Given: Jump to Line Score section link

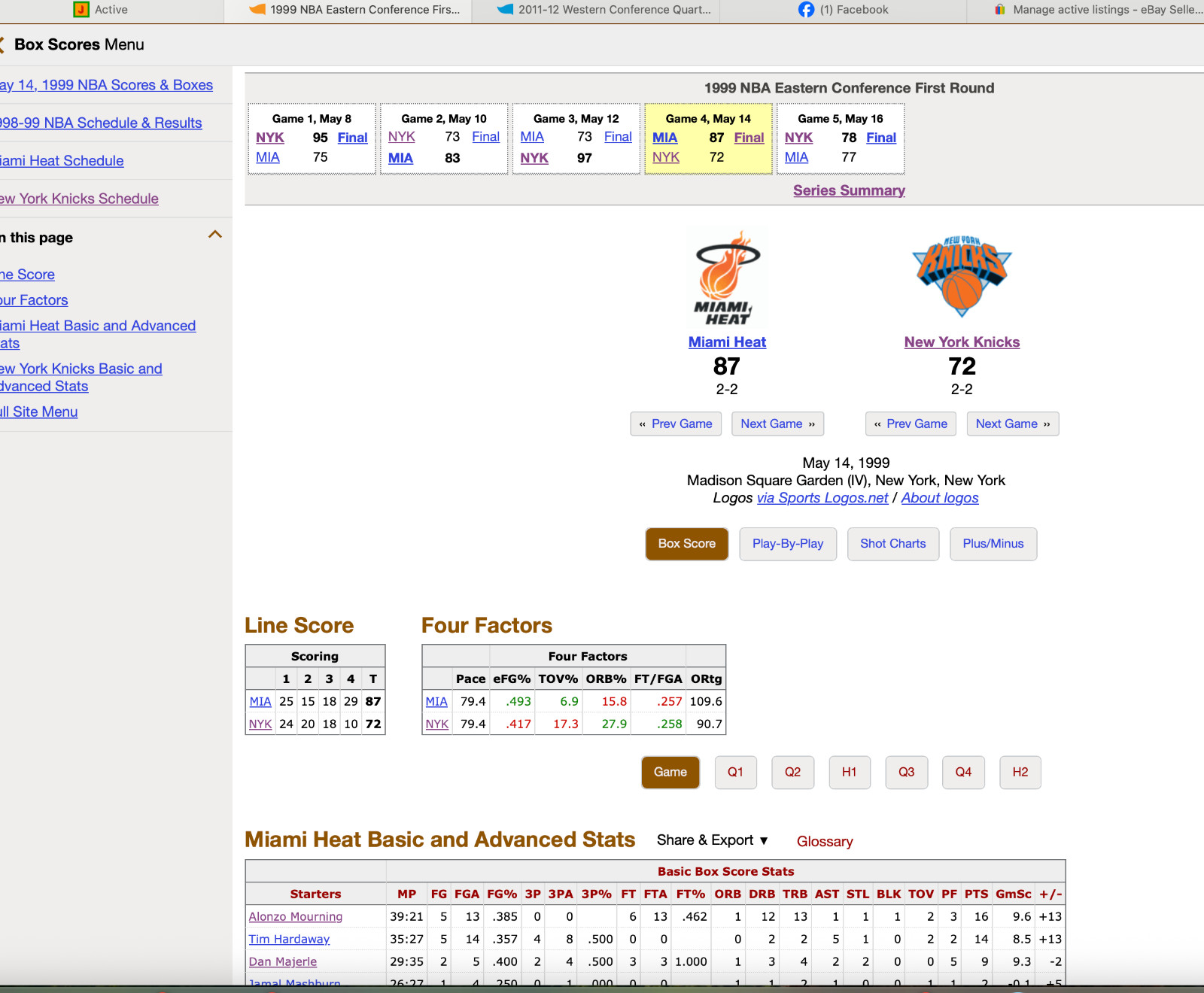Looking at the screenshot, I should coord(27,275).
